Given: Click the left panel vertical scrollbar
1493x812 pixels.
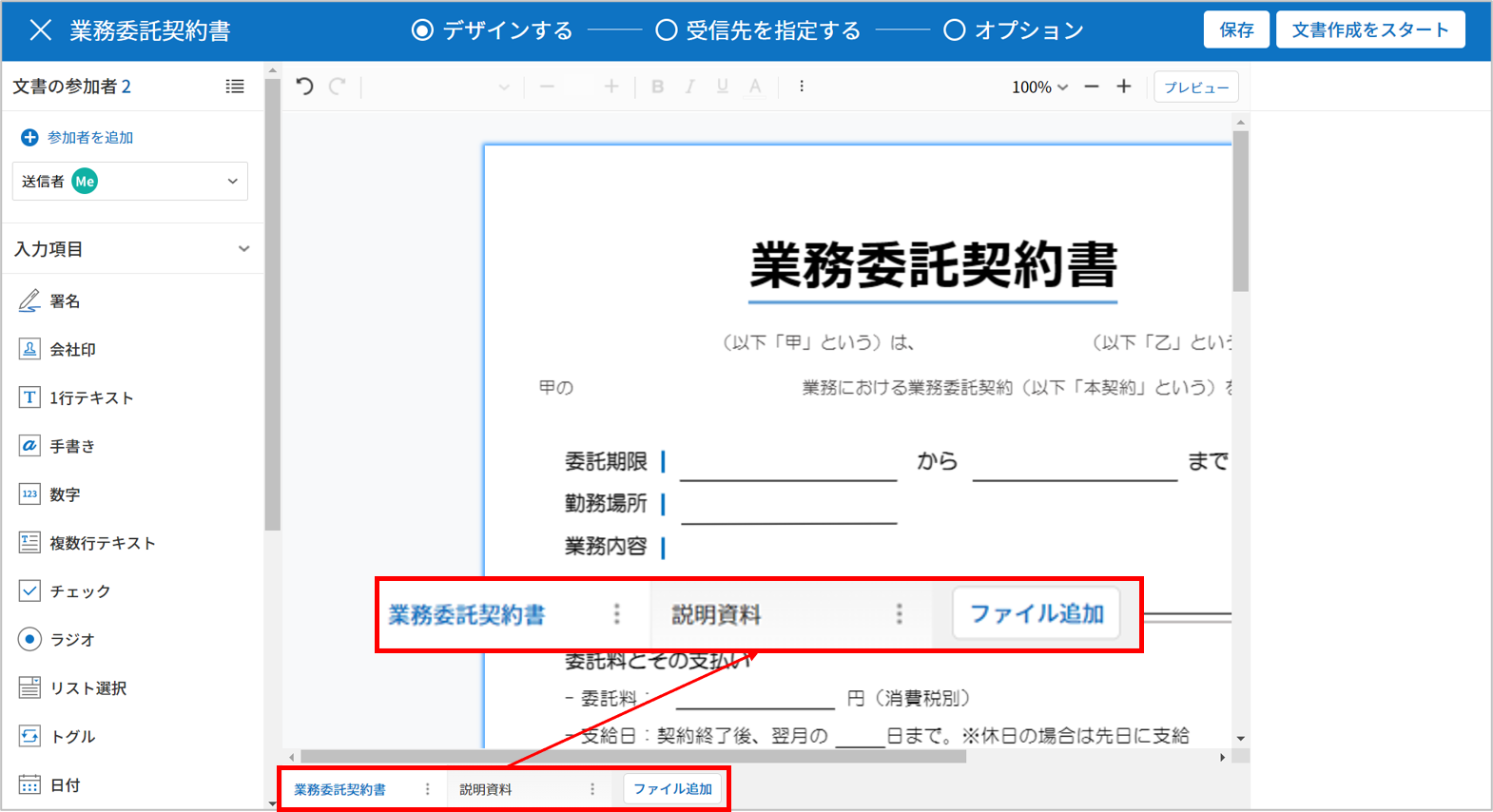Looking at the screenshot, I should (x=273, y=304).
